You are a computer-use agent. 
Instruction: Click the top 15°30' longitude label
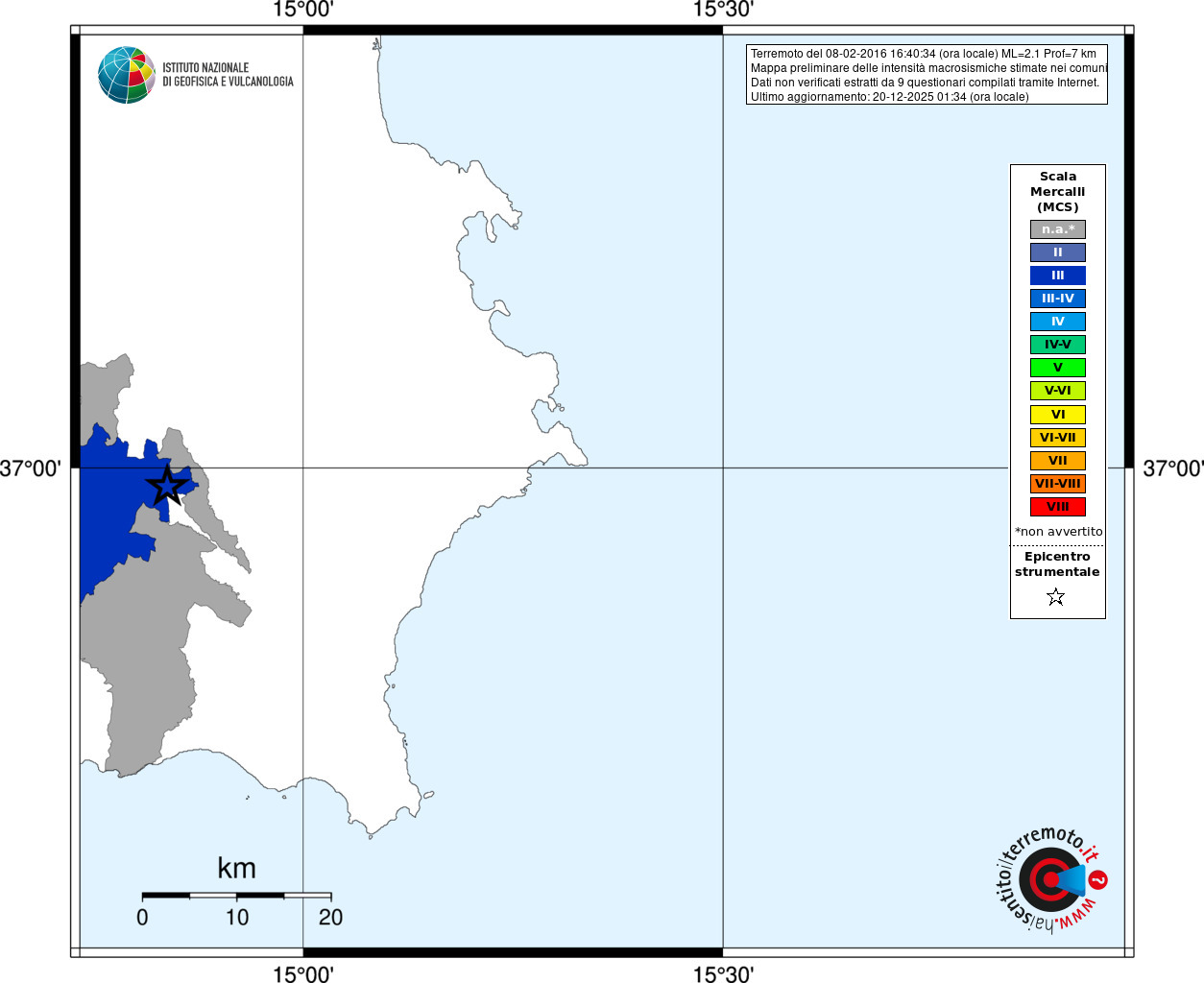(x=723, y=11)
